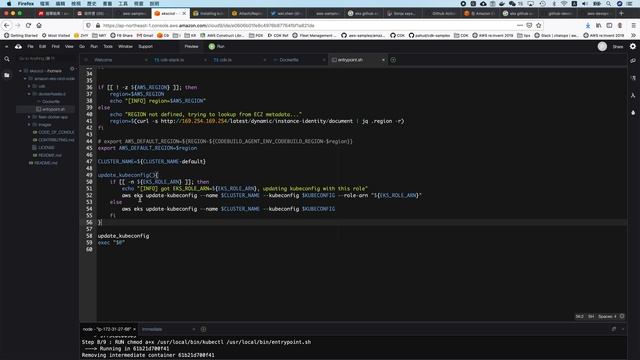Show more bookmarks chevron
This screenshot has width=640, height=360.
click(633, 36)
